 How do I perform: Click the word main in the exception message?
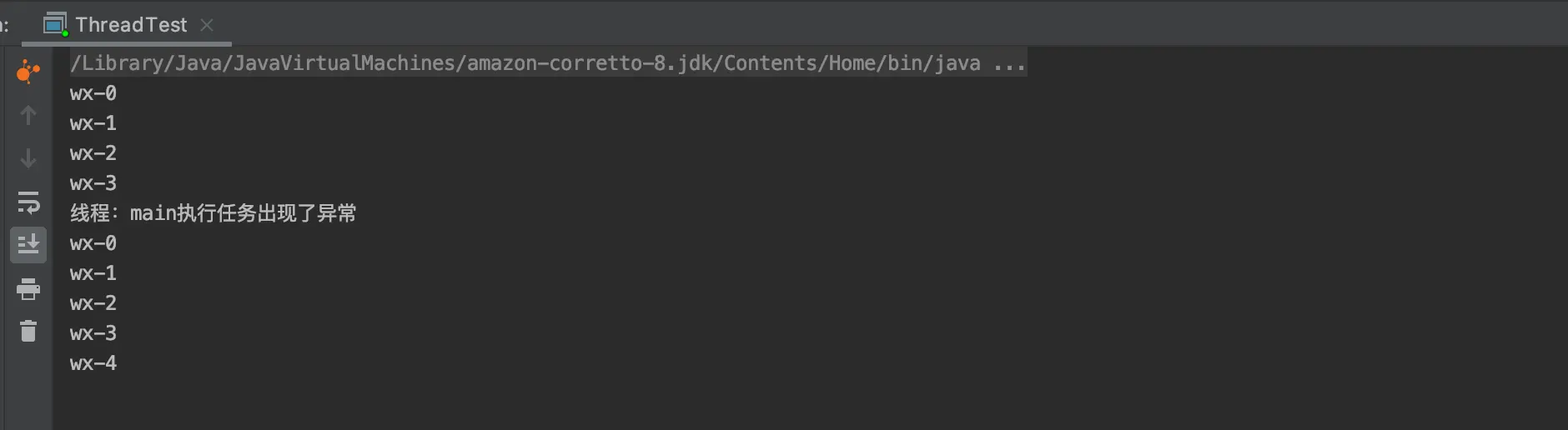(153, 213)
